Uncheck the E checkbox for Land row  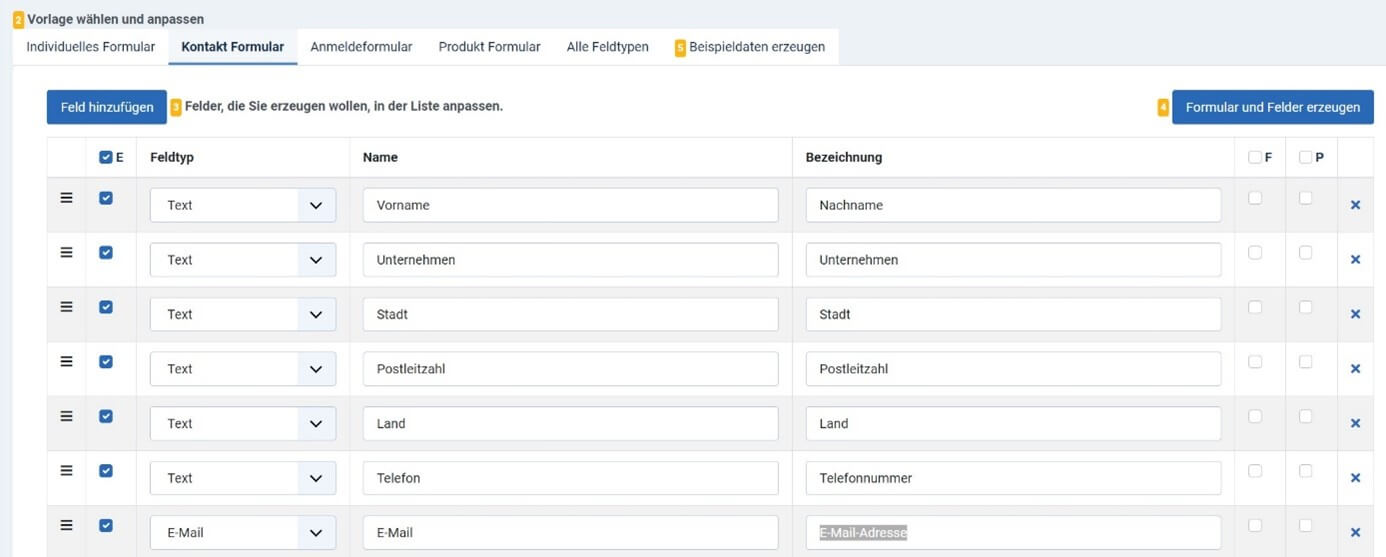pos(106,416)
